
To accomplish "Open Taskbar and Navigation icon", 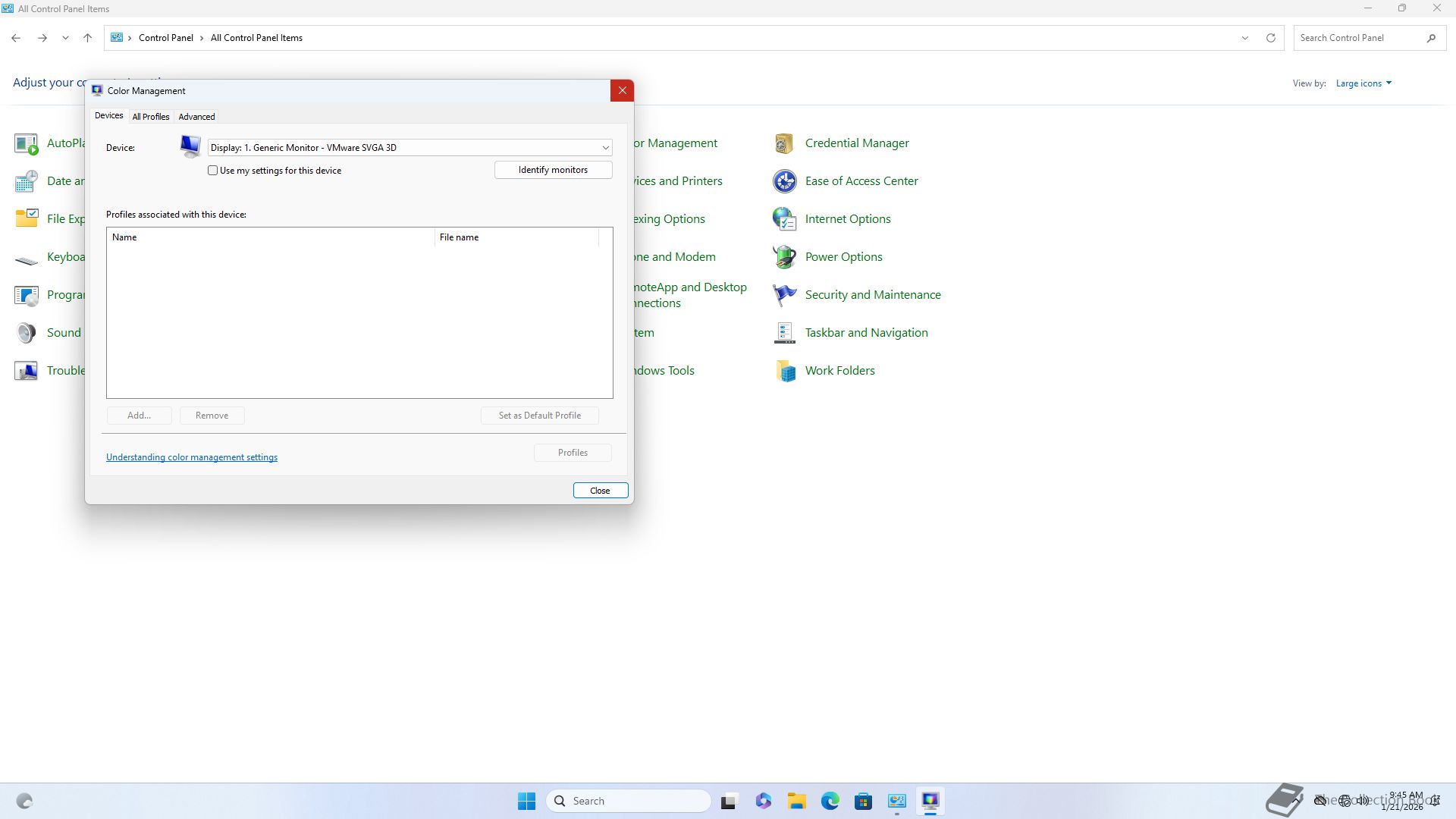I will [x=784, y=333].
